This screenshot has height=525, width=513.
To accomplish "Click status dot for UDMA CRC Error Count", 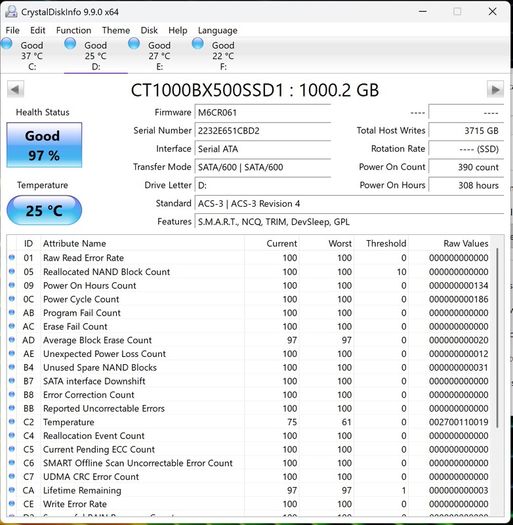I will (x=12, y=476).
